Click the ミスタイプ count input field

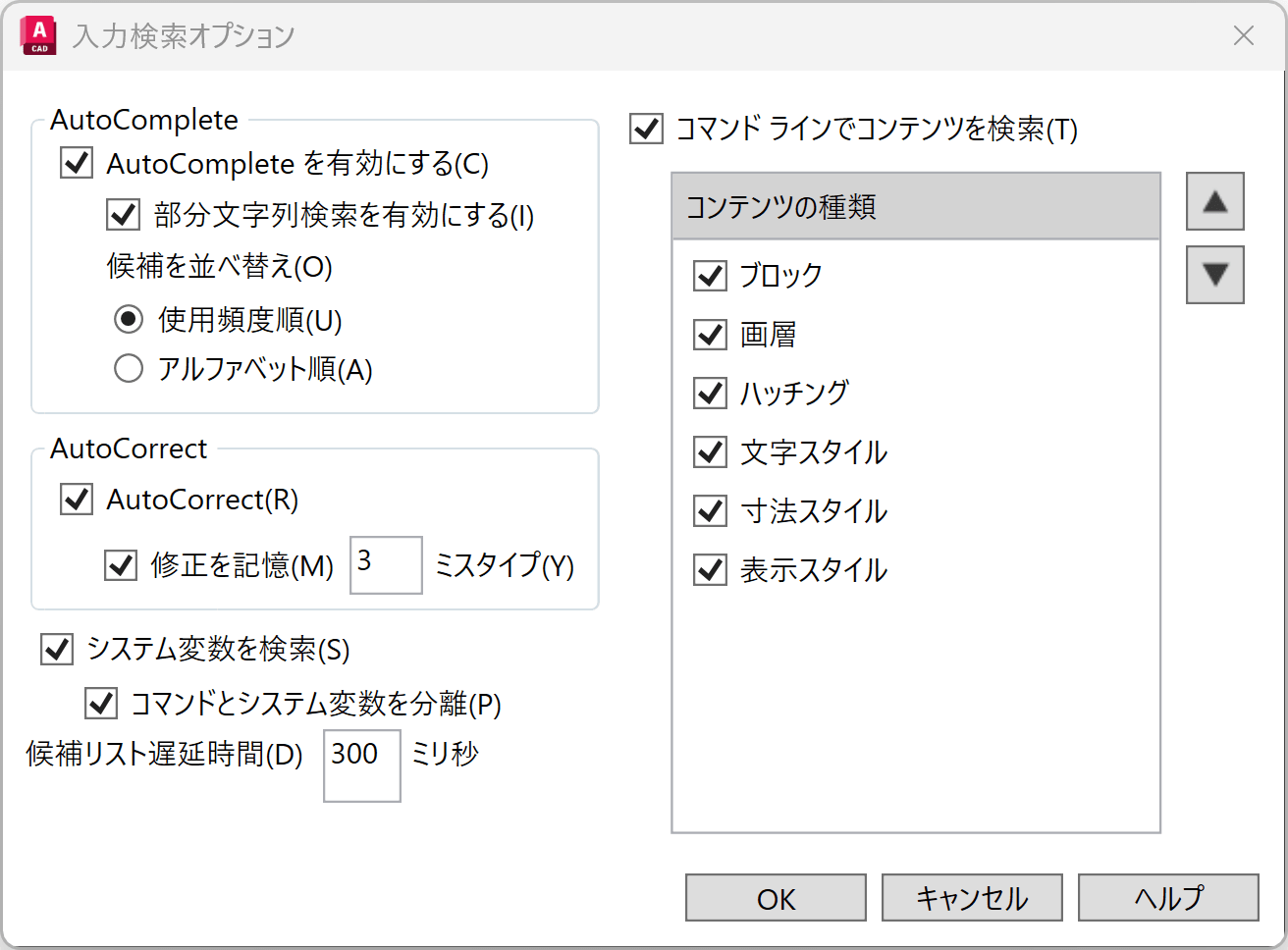[x=386, y=565]
